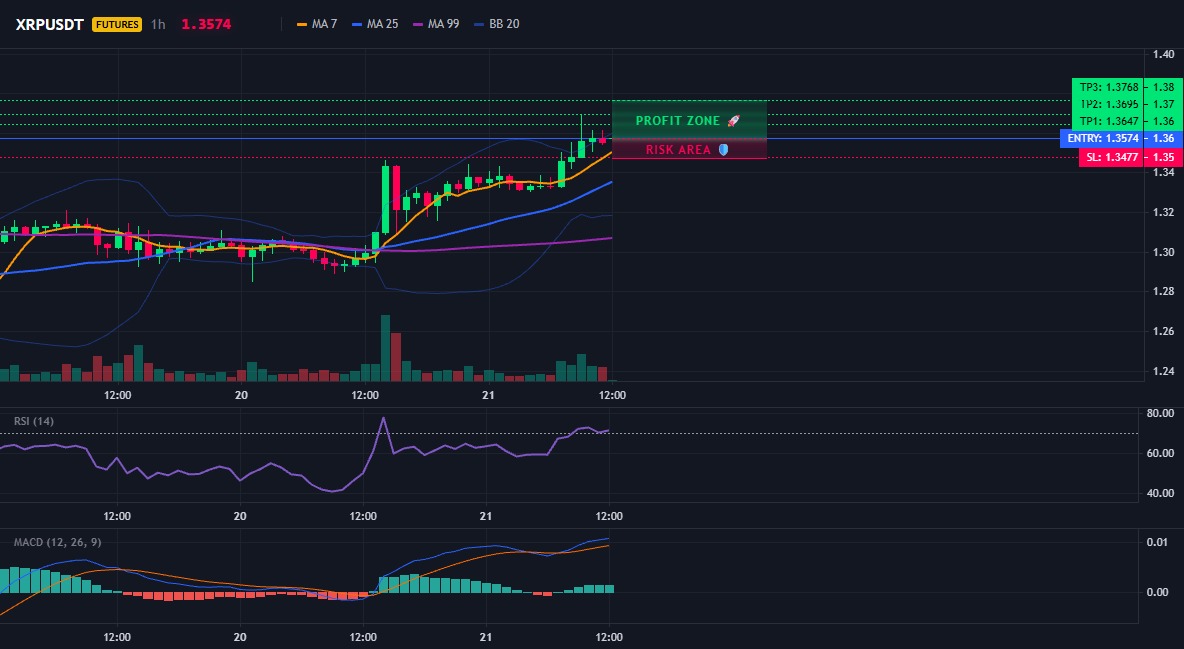This screenshot has width=1184, height=649.
Task: Open the RSI (14) indicator label
Action: click(34, 421)
